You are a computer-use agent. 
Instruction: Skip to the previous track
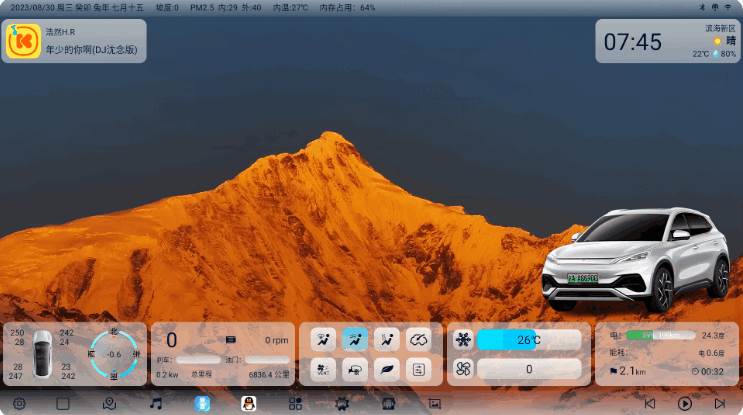pos(650,403)
